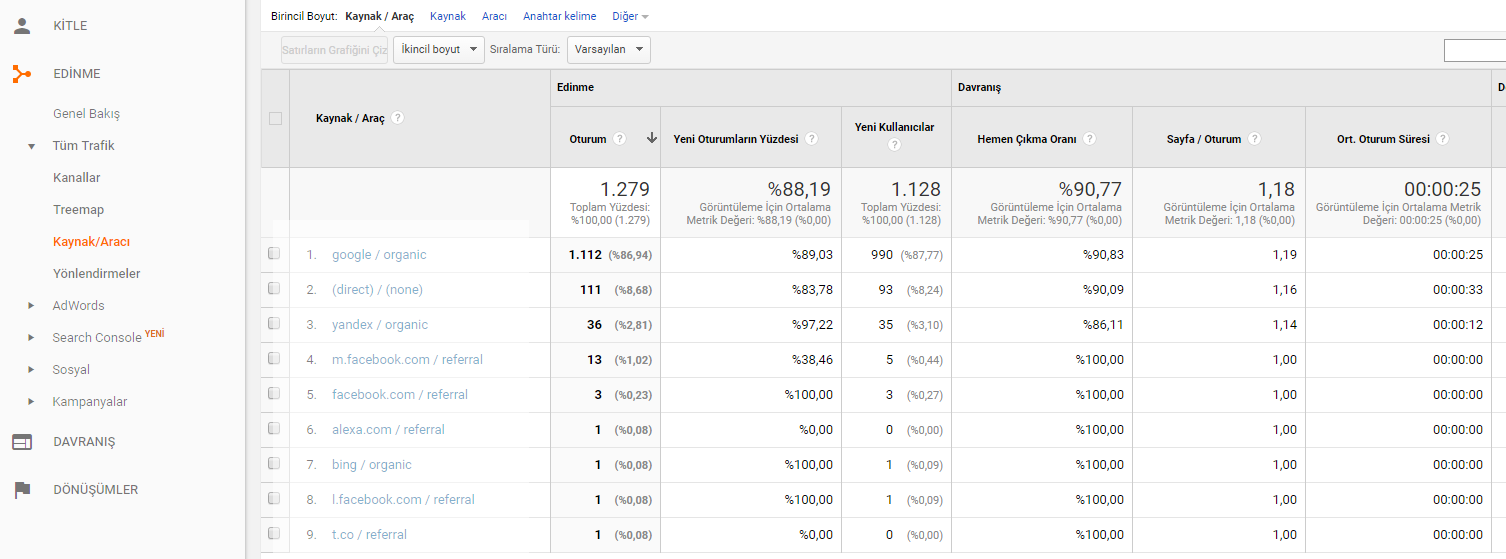
Task: Open the Varsayılan sort type dropdown
Action: click(609, 50)
